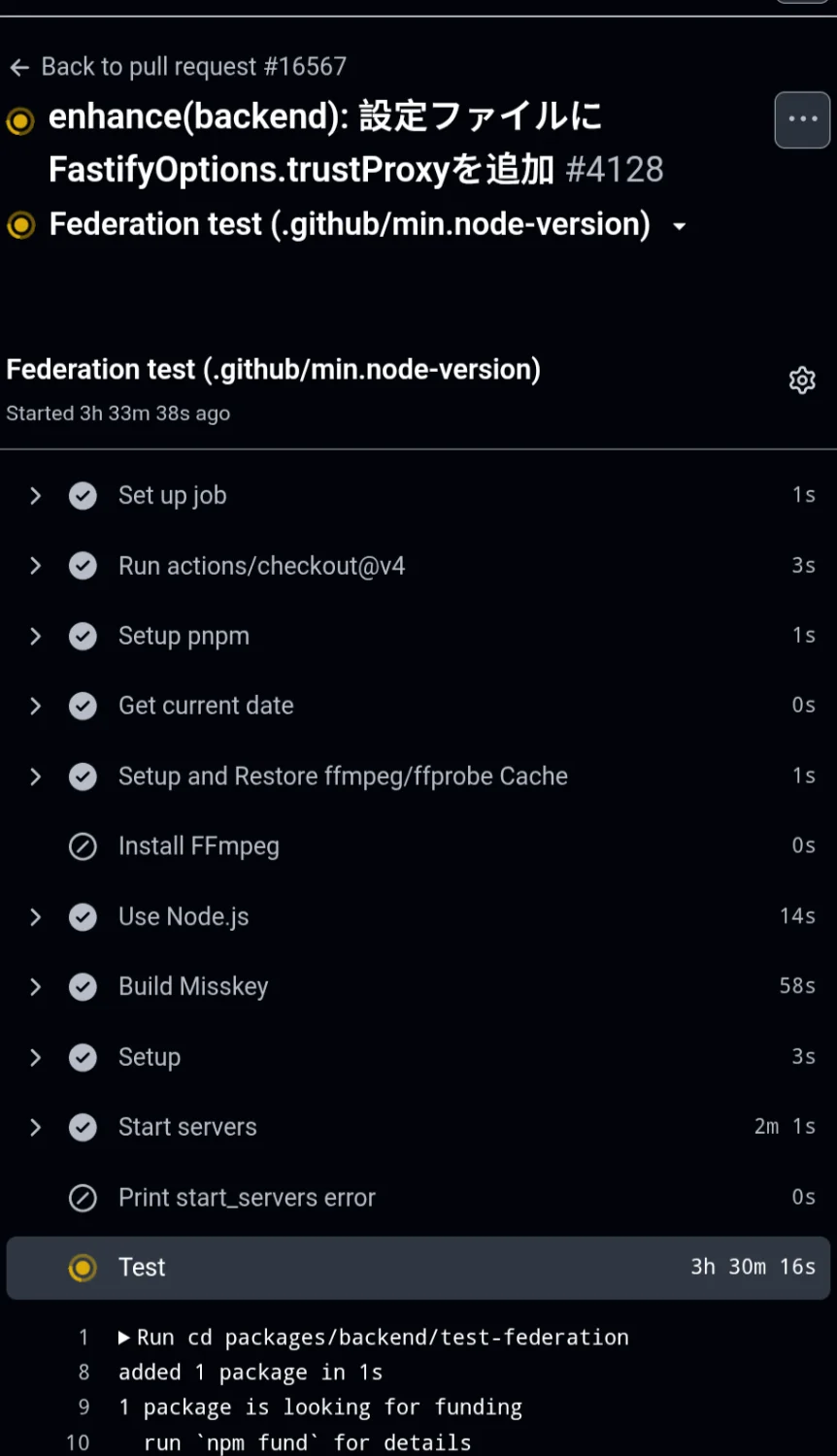Image resolution: width=837 pixels, height=1456 pixels.
Task: Open the three-dots workflow options menu
Action: coord(802,119)
